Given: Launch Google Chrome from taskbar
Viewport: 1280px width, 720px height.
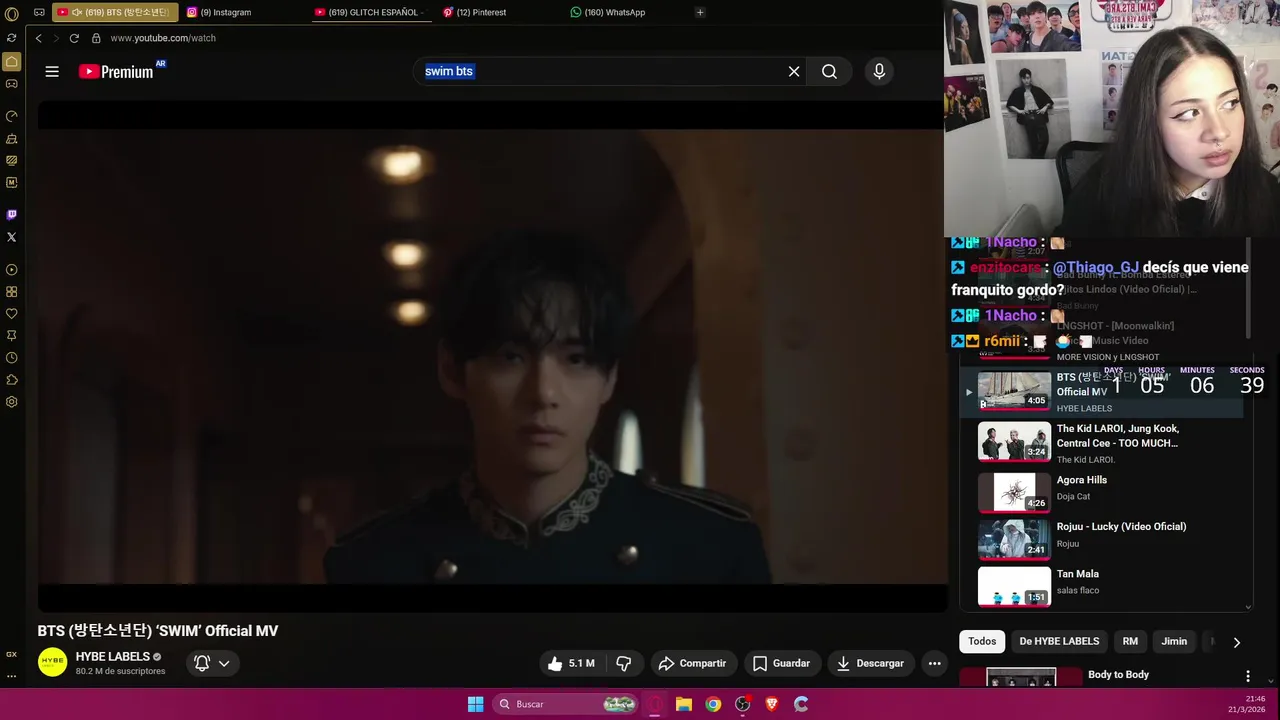Looking at the screenshot, I should (713, 704).
